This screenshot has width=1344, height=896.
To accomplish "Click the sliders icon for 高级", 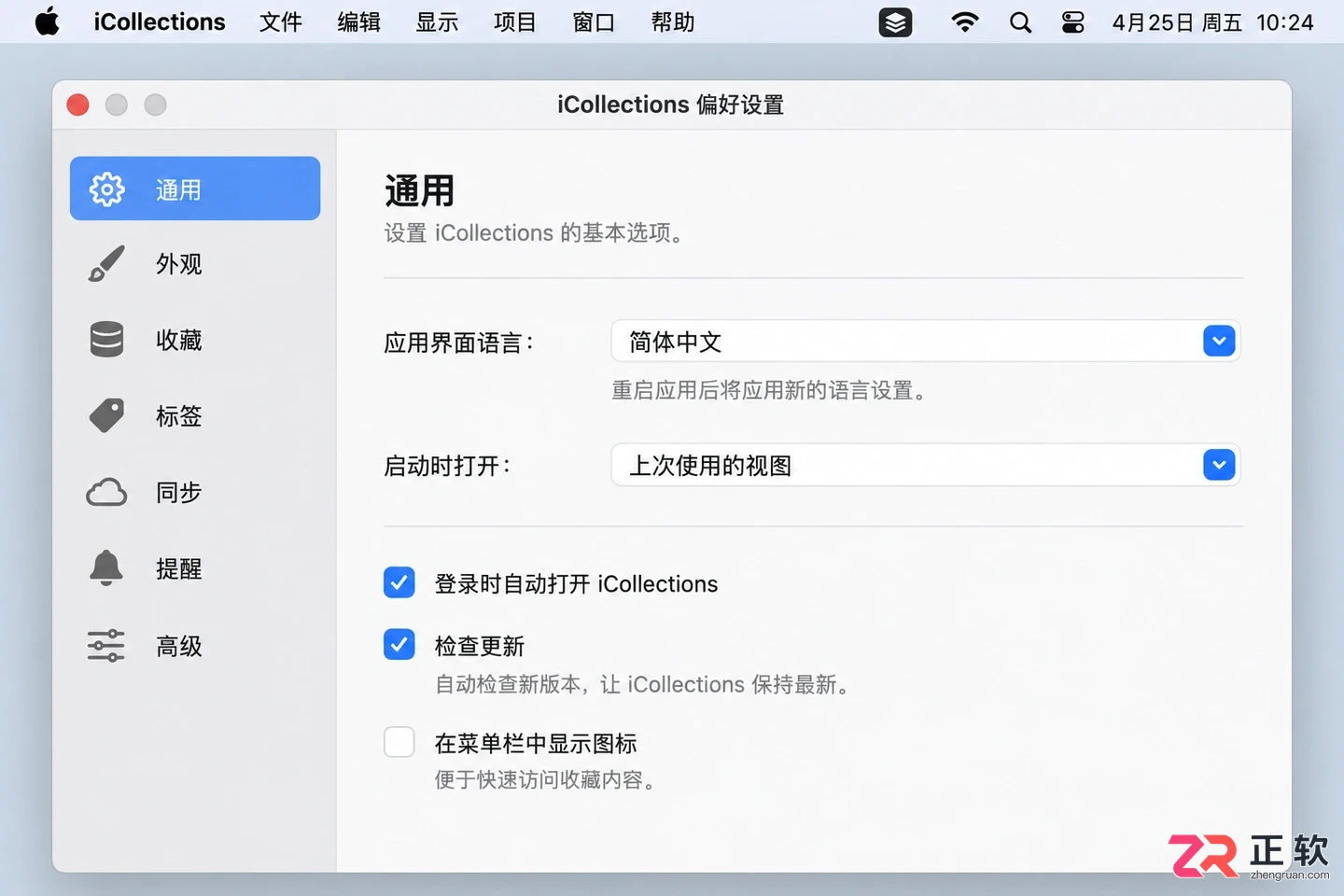I will [106, 645].
